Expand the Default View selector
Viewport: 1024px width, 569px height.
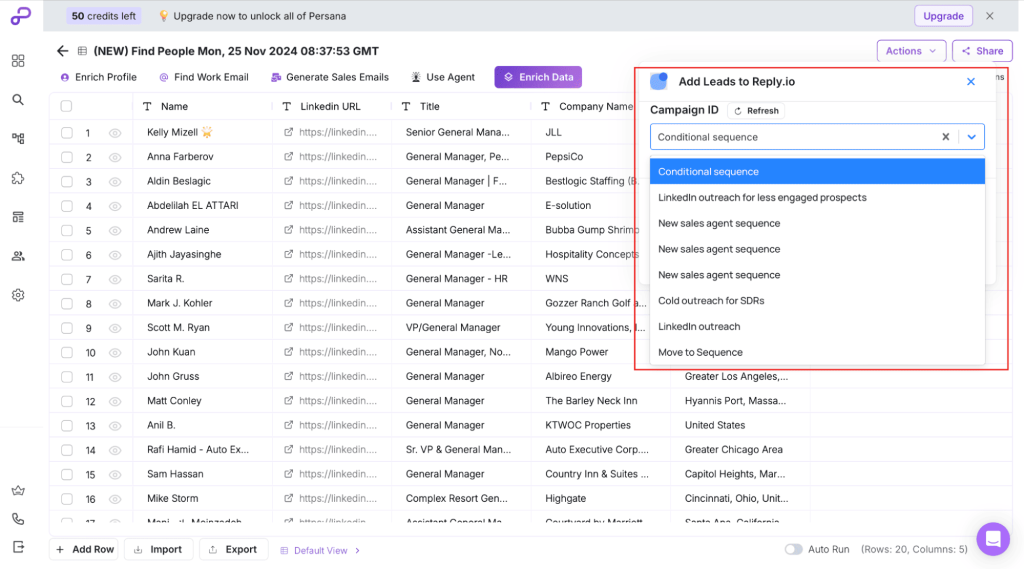click(321, 551)
